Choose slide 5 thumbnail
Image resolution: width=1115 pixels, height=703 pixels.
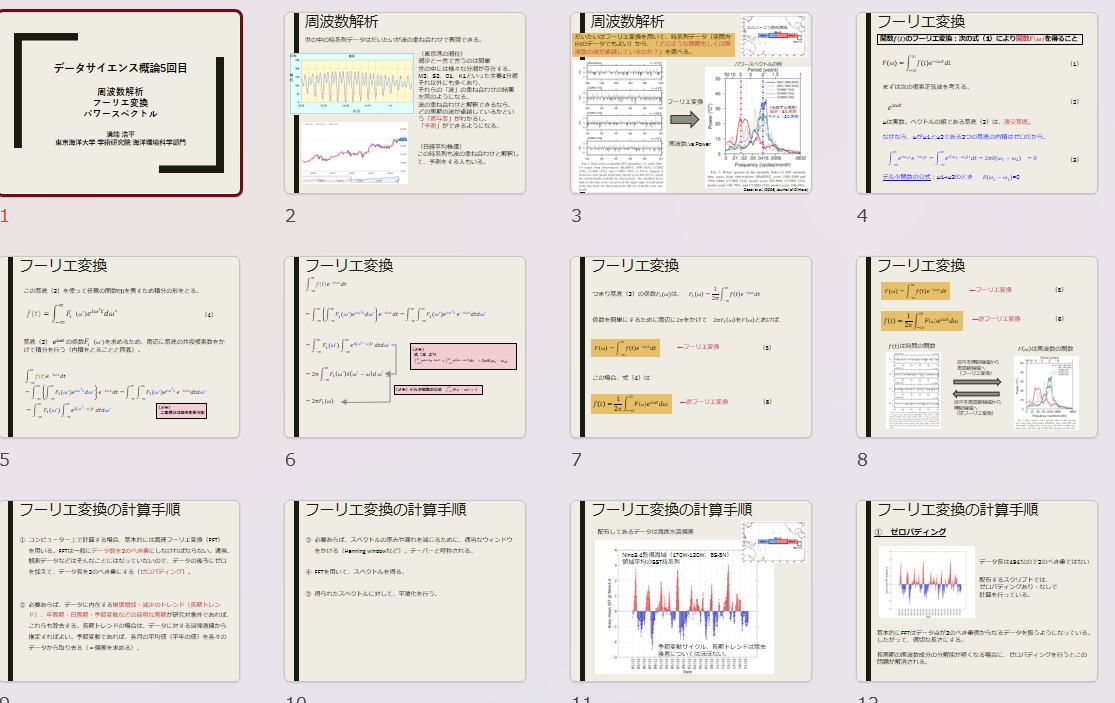(x=120, y=347)
